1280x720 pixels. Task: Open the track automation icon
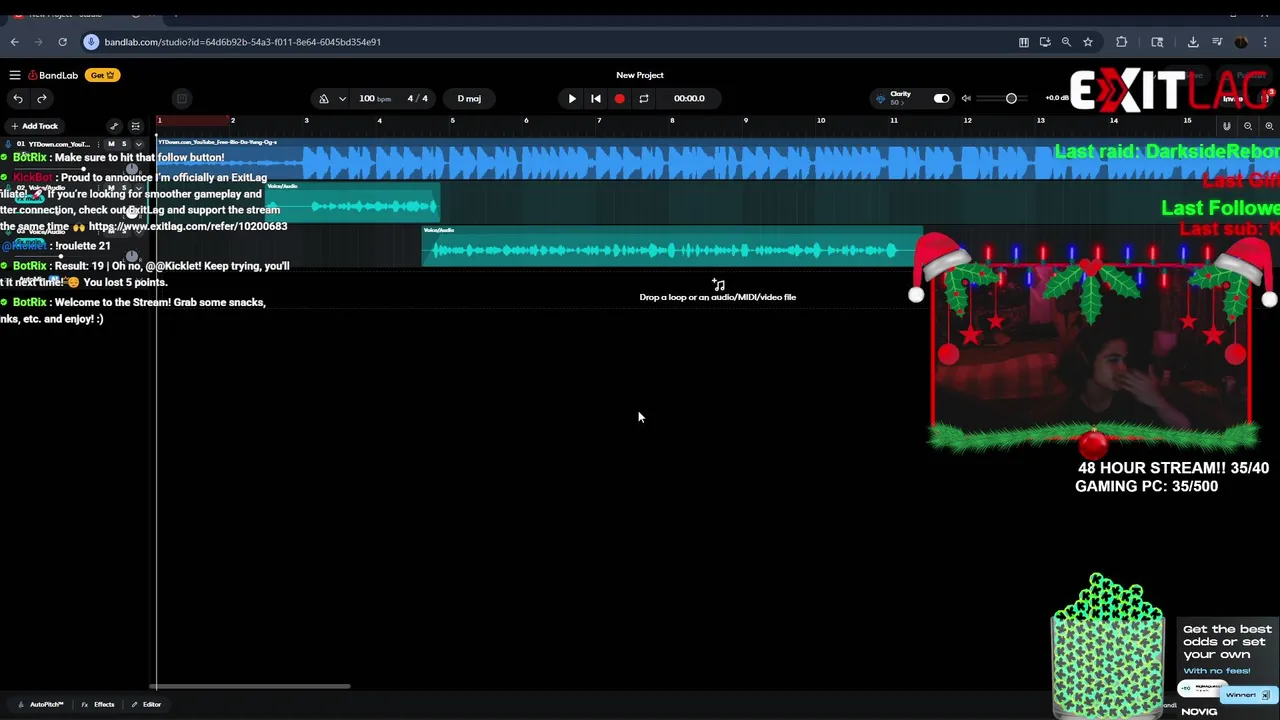(114, 126)
